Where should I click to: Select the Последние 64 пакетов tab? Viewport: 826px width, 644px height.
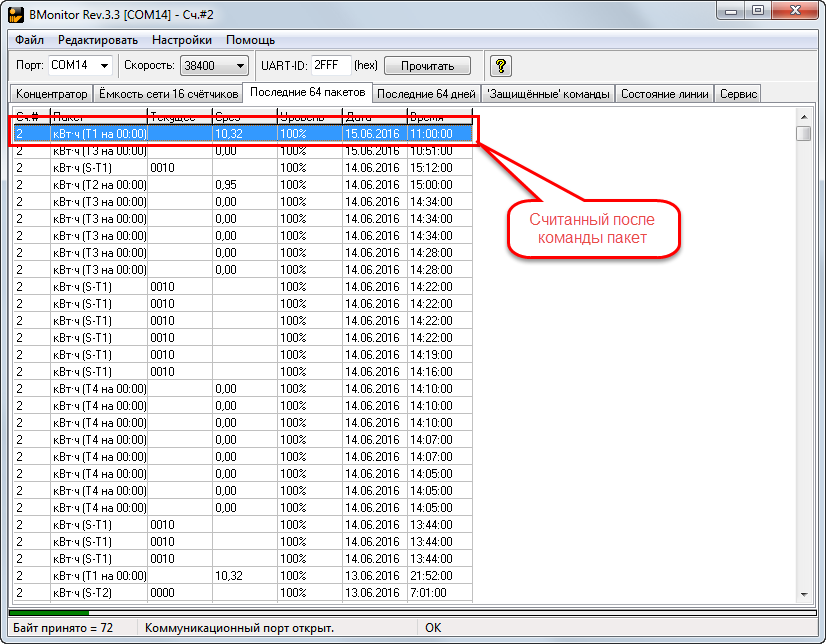(x=308, y=92)
